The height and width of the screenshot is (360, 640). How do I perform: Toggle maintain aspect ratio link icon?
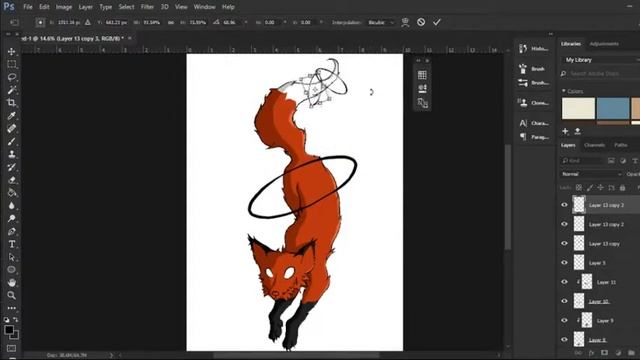pyautogui.click(x=171, y=22)
